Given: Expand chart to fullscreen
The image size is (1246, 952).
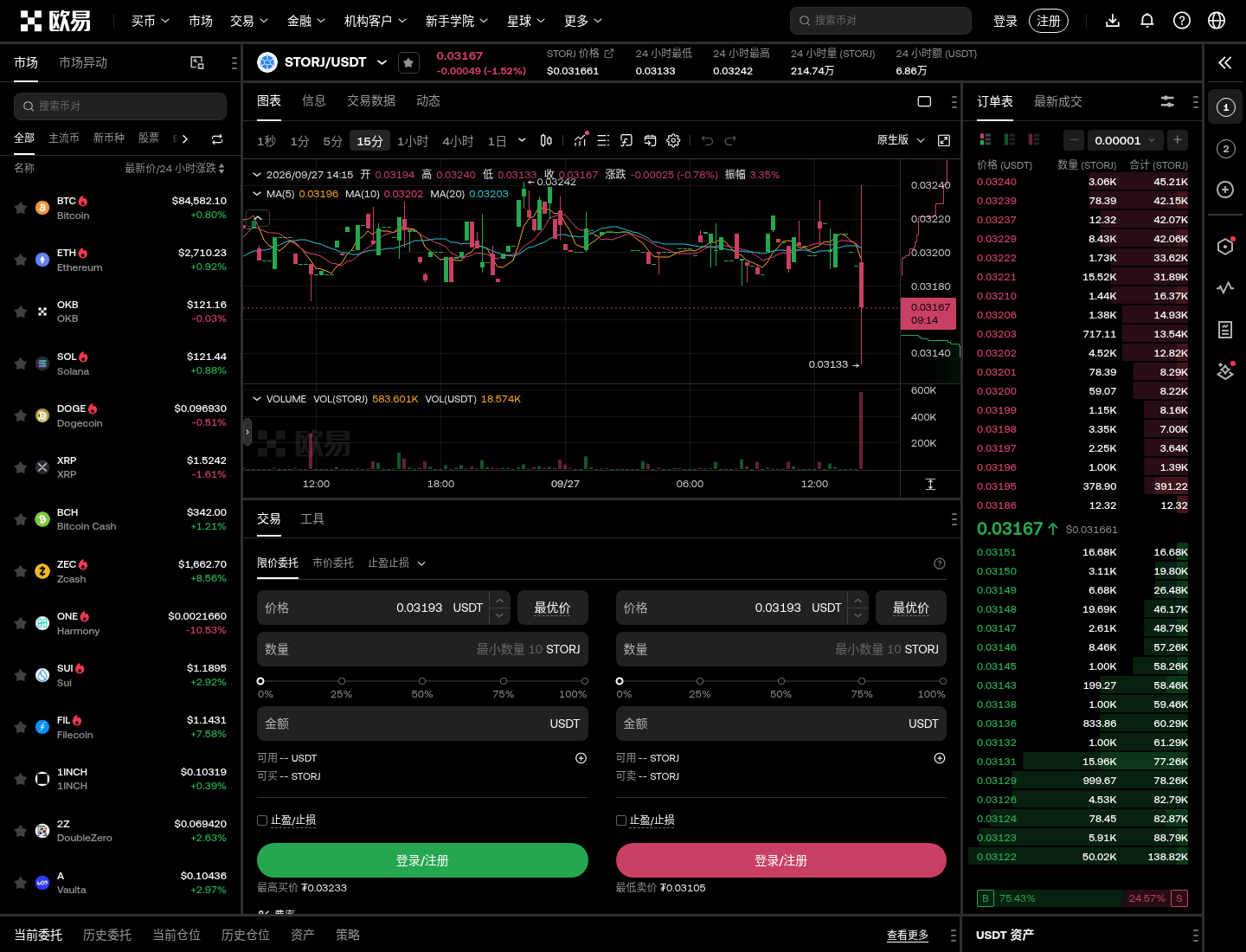Looking at the screenshot, I should click(944, 140).
